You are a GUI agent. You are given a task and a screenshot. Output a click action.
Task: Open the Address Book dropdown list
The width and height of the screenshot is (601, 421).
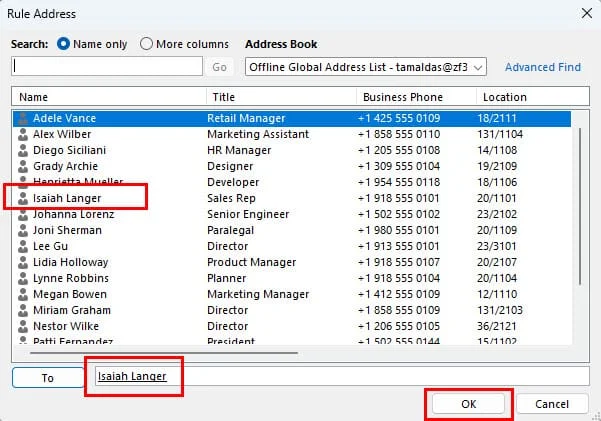[x=366, y=67]
